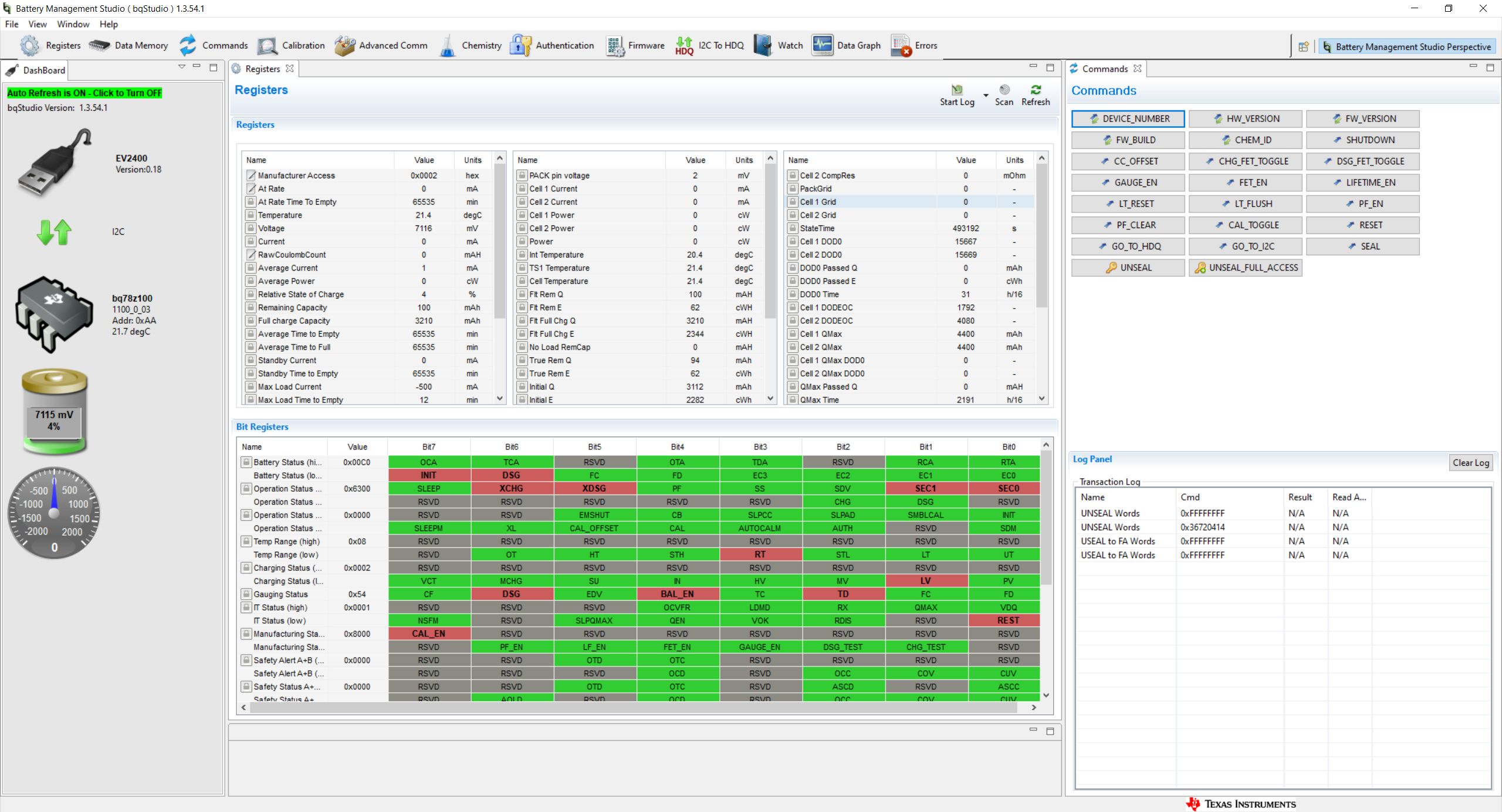This screenshot has width=1502, height=812.
Task: Click the Refresh registers icon
Action: (1036, 90)
